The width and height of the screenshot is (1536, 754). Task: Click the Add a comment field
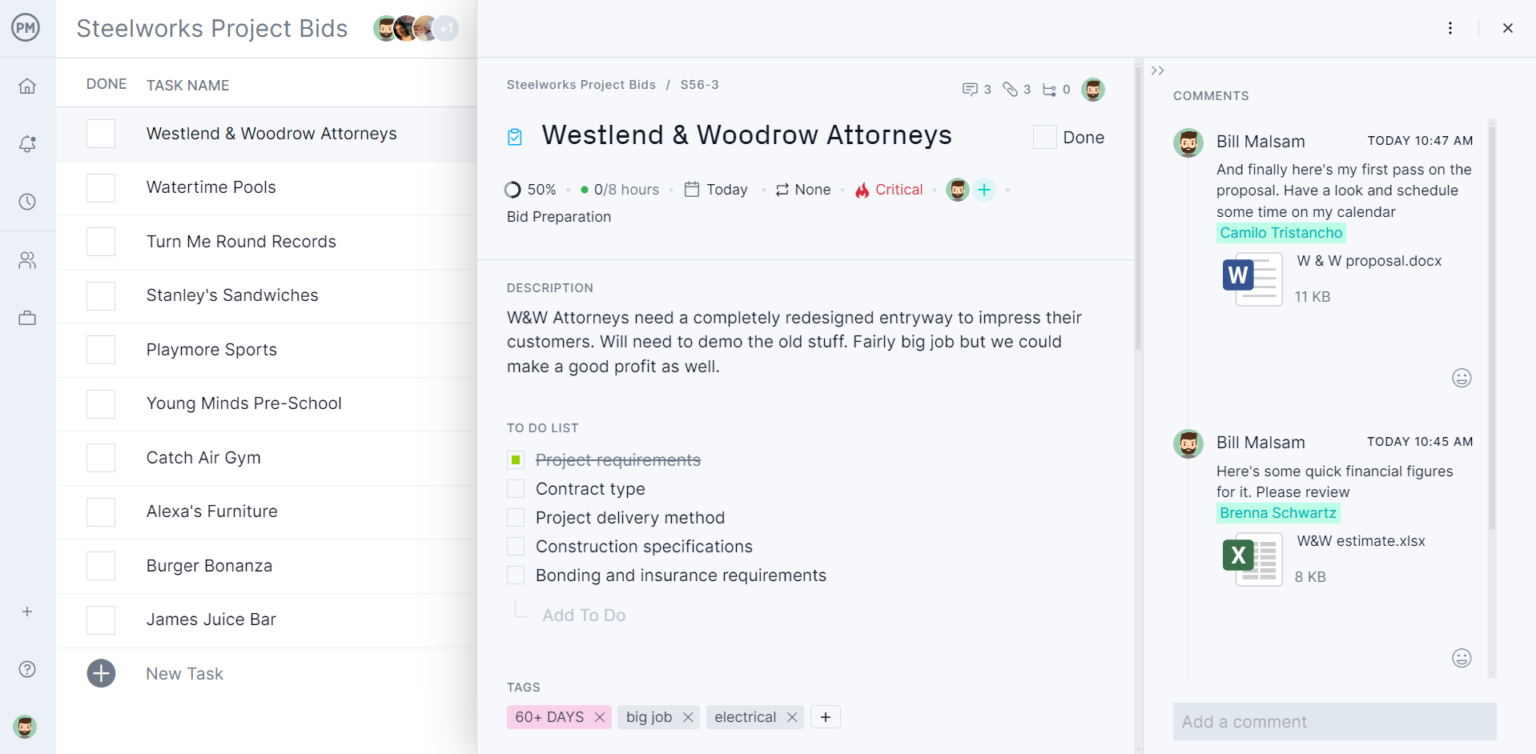pyautogui.click(x=1334, y=721)
